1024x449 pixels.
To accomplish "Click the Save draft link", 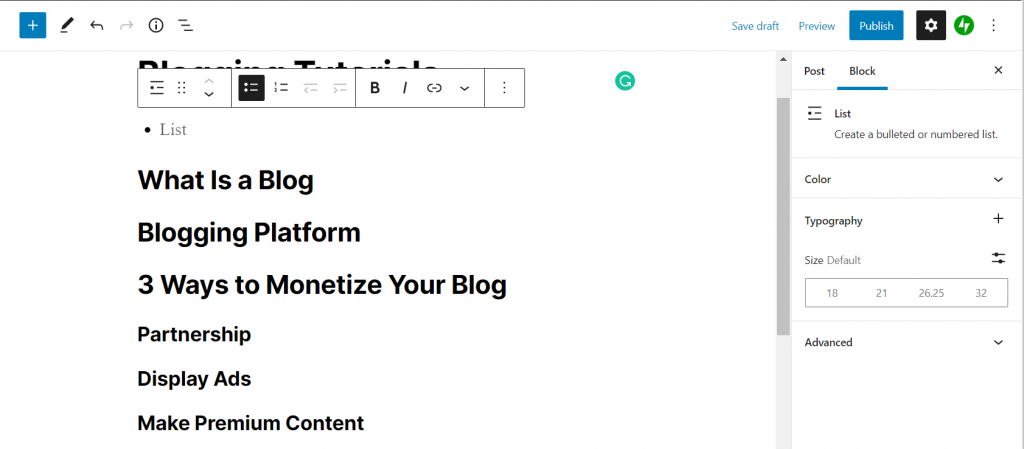I will pos(755,26).
